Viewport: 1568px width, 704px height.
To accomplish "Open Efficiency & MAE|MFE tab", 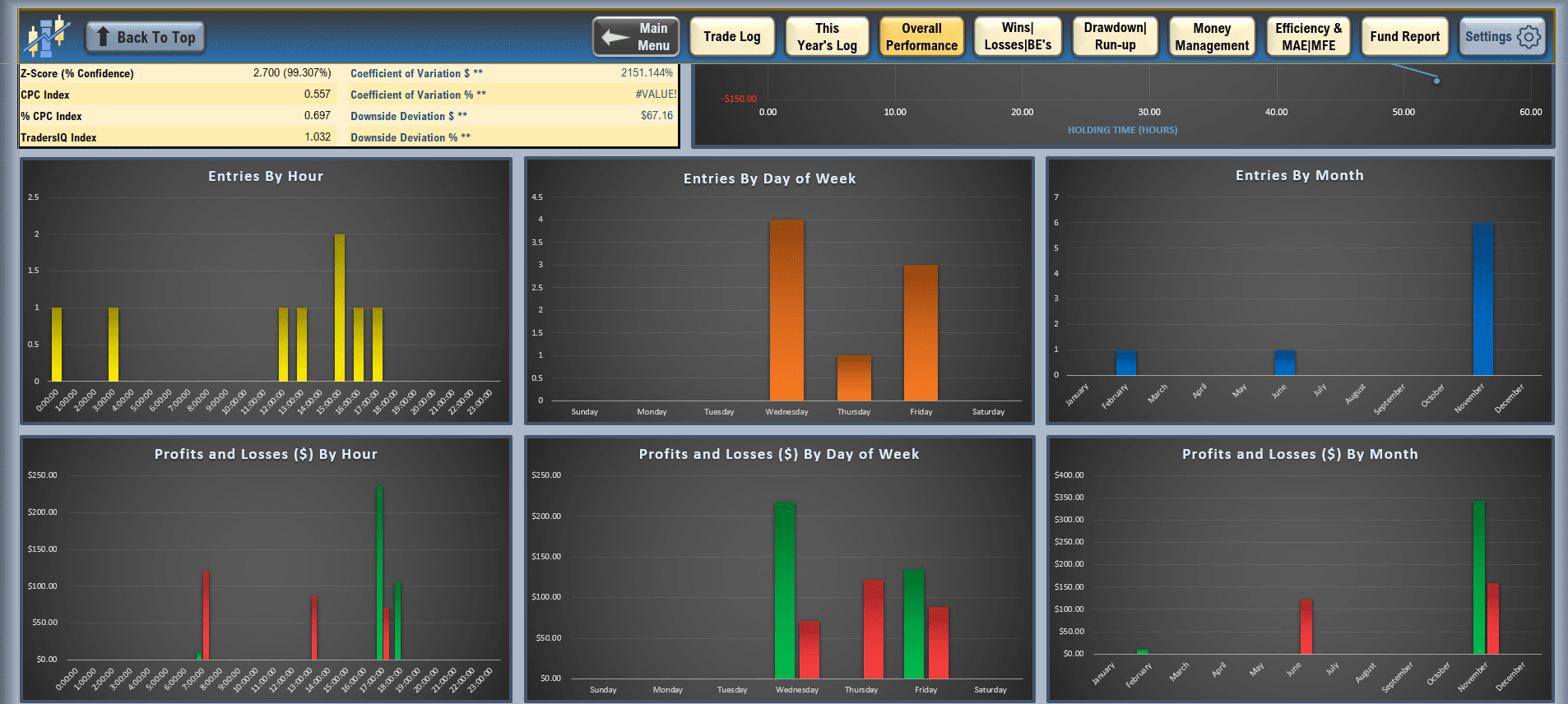I will point(1308,37).
